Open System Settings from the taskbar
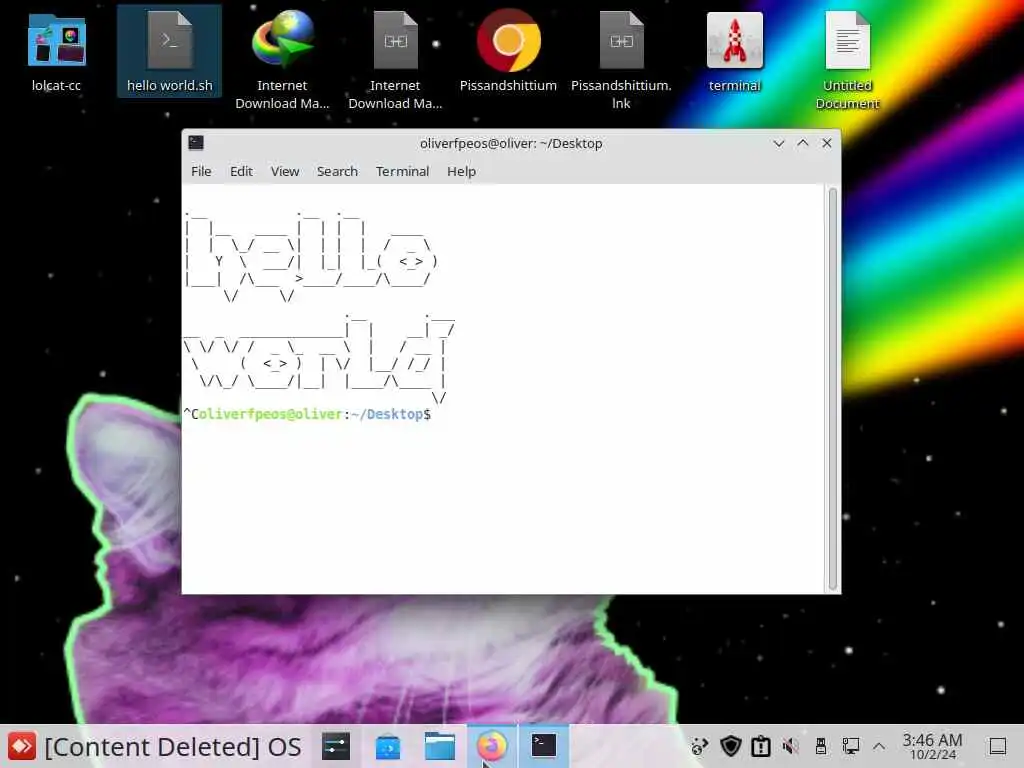The height and width of the screenshot is (768, 1024). 336,746
